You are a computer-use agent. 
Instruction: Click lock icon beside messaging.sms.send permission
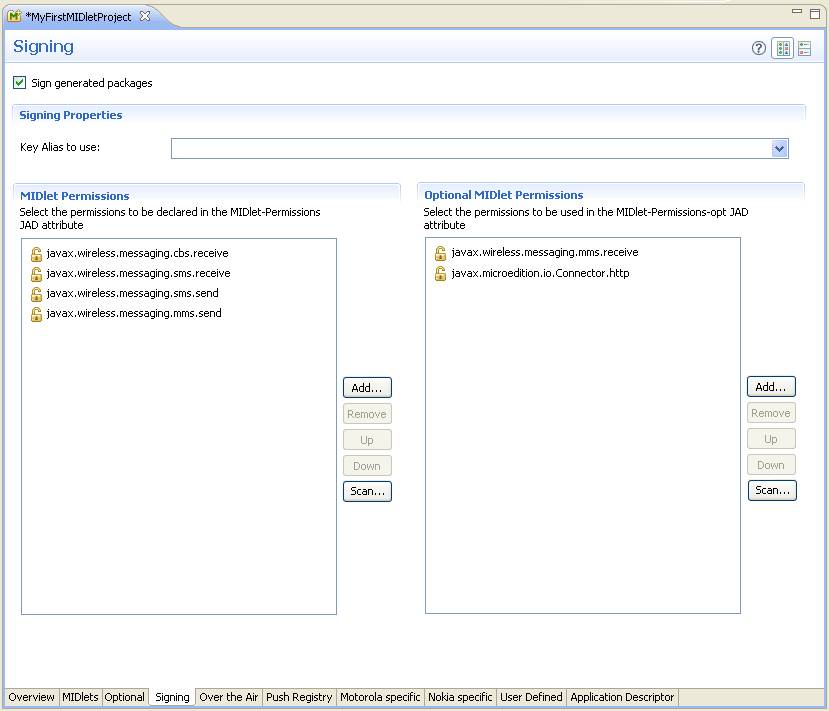36,294
